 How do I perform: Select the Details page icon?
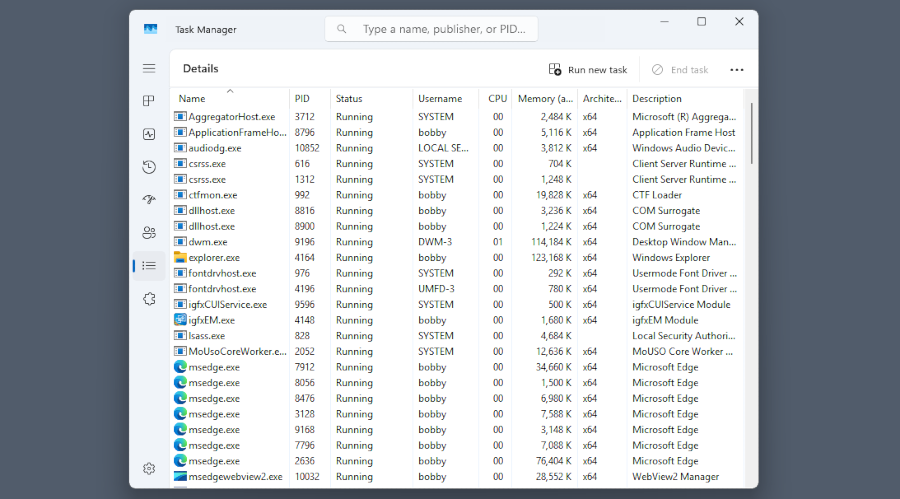click(149, 266)
